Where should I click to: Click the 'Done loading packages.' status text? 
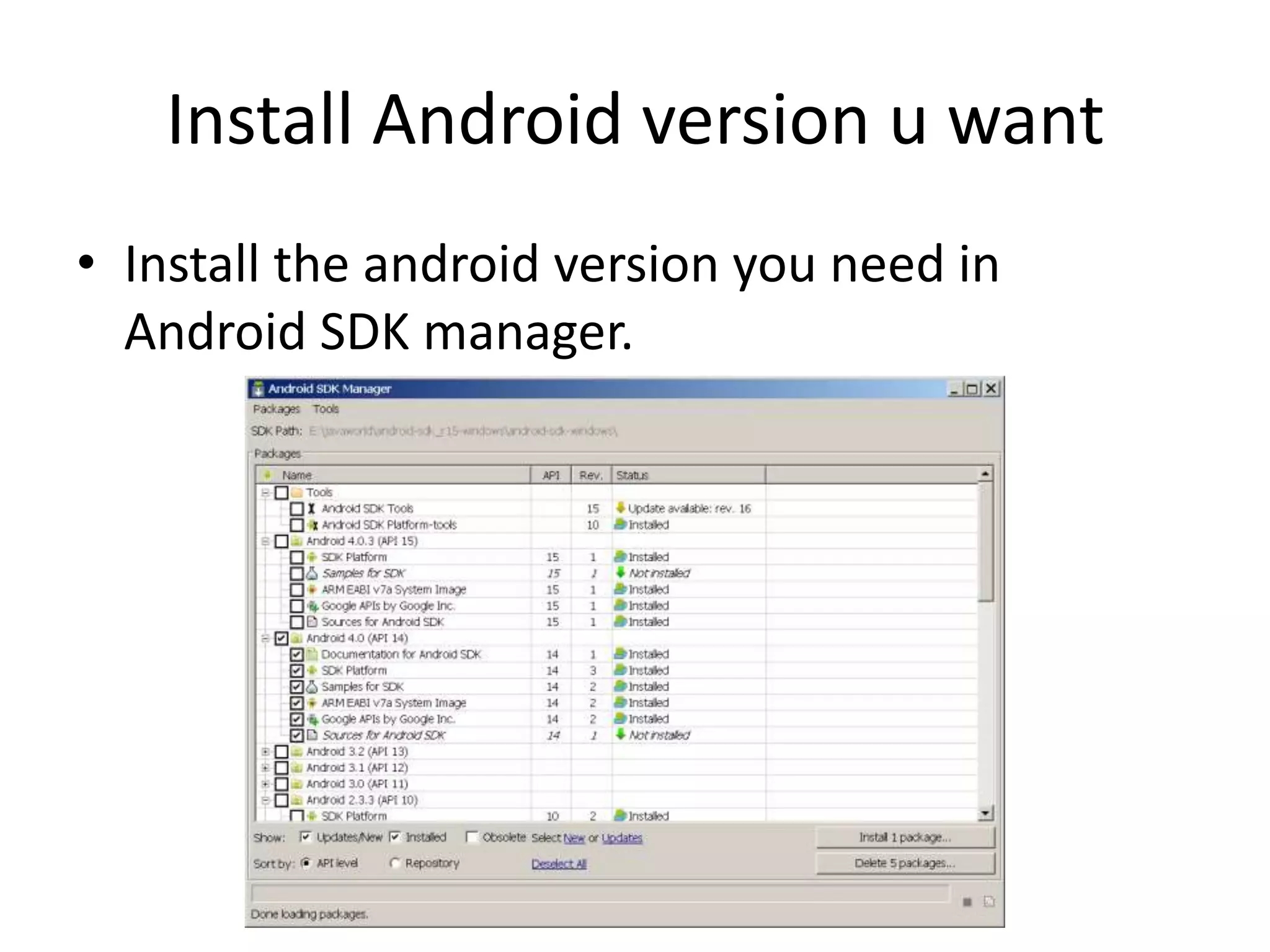(x=309, y=914)
